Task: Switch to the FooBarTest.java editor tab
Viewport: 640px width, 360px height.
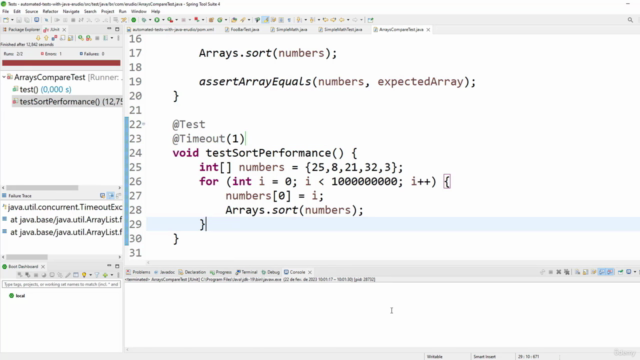Action: (242, 29)
